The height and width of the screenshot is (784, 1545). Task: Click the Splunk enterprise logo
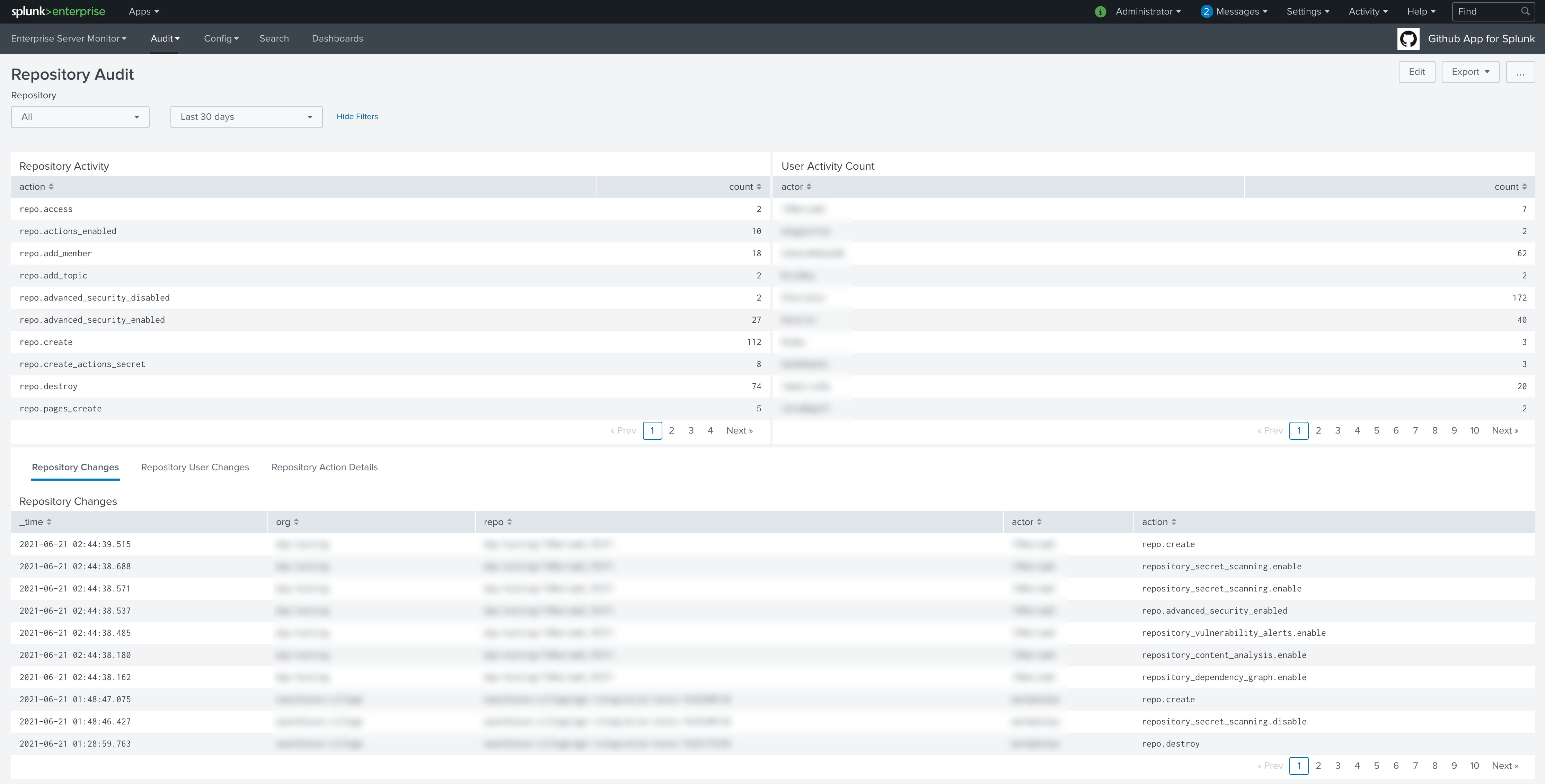[x=58, y=11]
